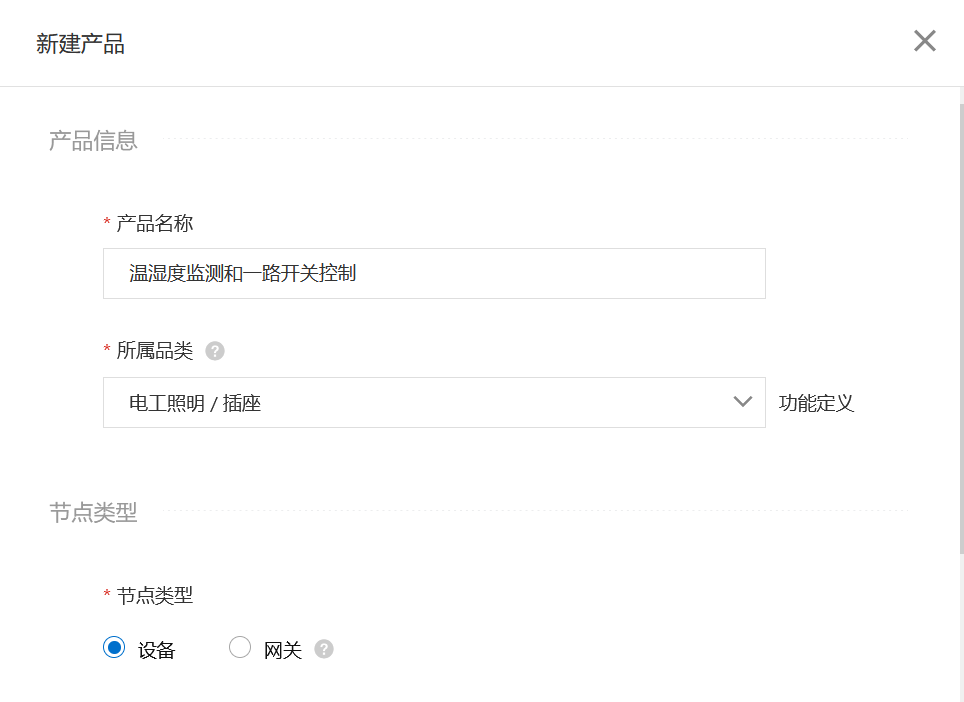Click the 网关 option label text

(283, 650)
